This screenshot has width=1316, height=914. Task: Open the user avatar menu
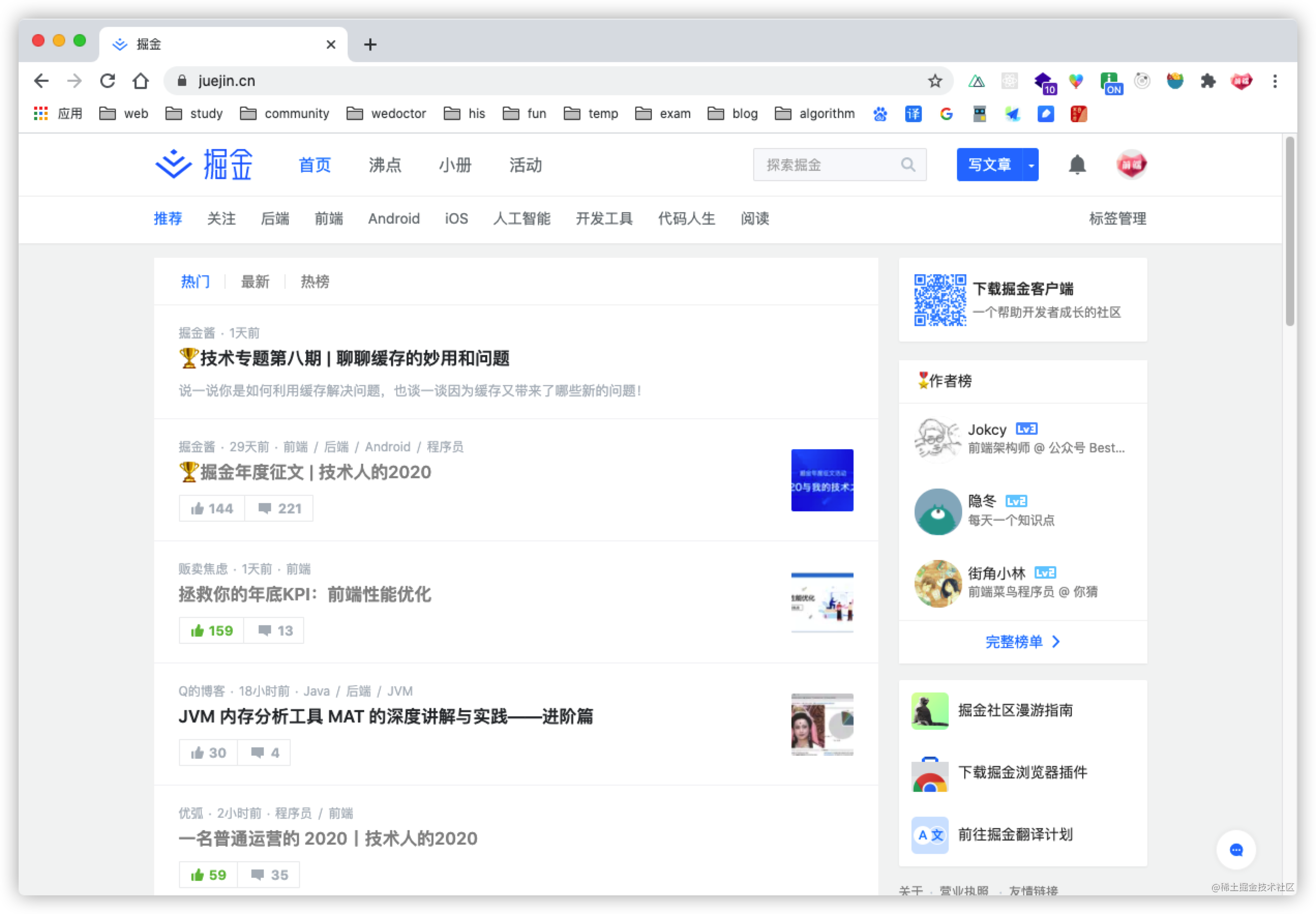(1131, 165)
